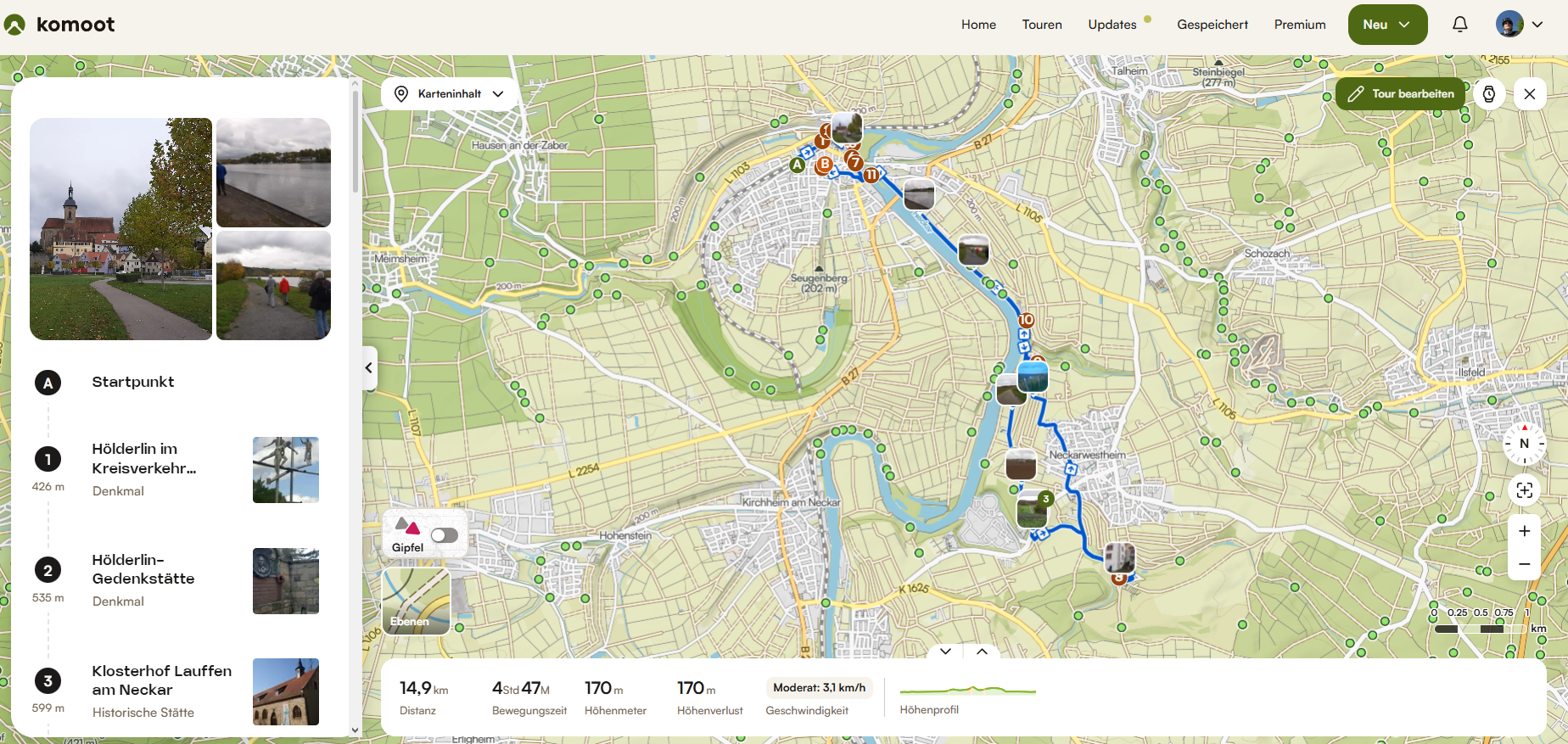Click the compass north indicator
This screenshot has width=1568, height=744.
[1524, 444]
